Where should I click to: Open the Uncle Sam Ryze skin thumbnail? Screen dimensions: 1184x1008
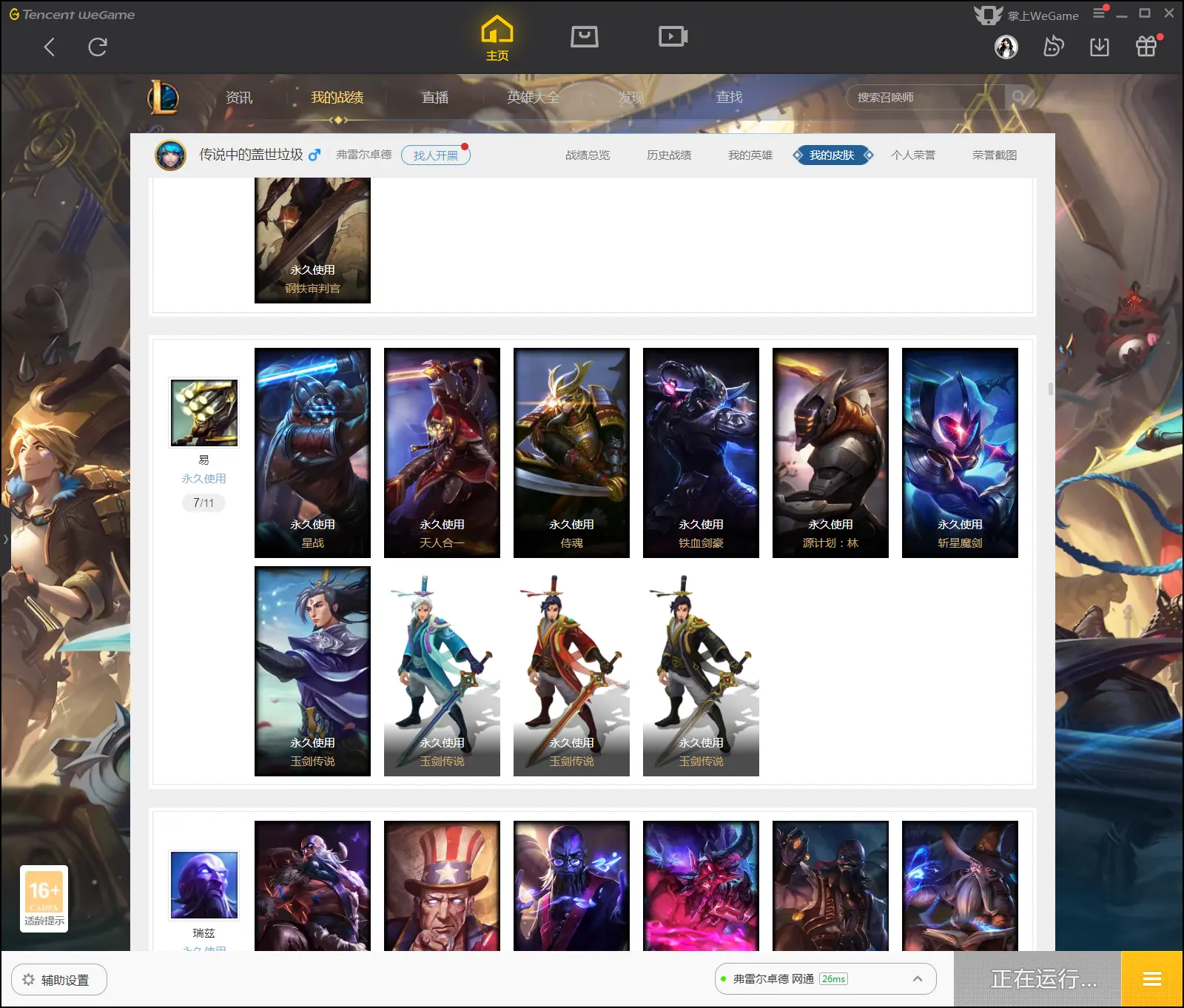click(x=442, y=886)
